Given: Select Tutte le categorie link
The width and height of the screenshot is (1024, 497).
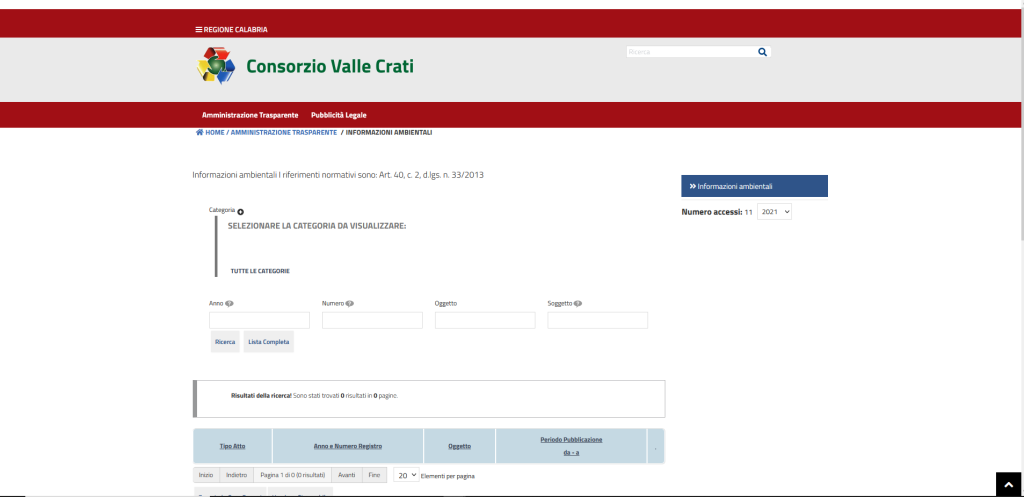Looking at the screenshot, I should point(260,271).
